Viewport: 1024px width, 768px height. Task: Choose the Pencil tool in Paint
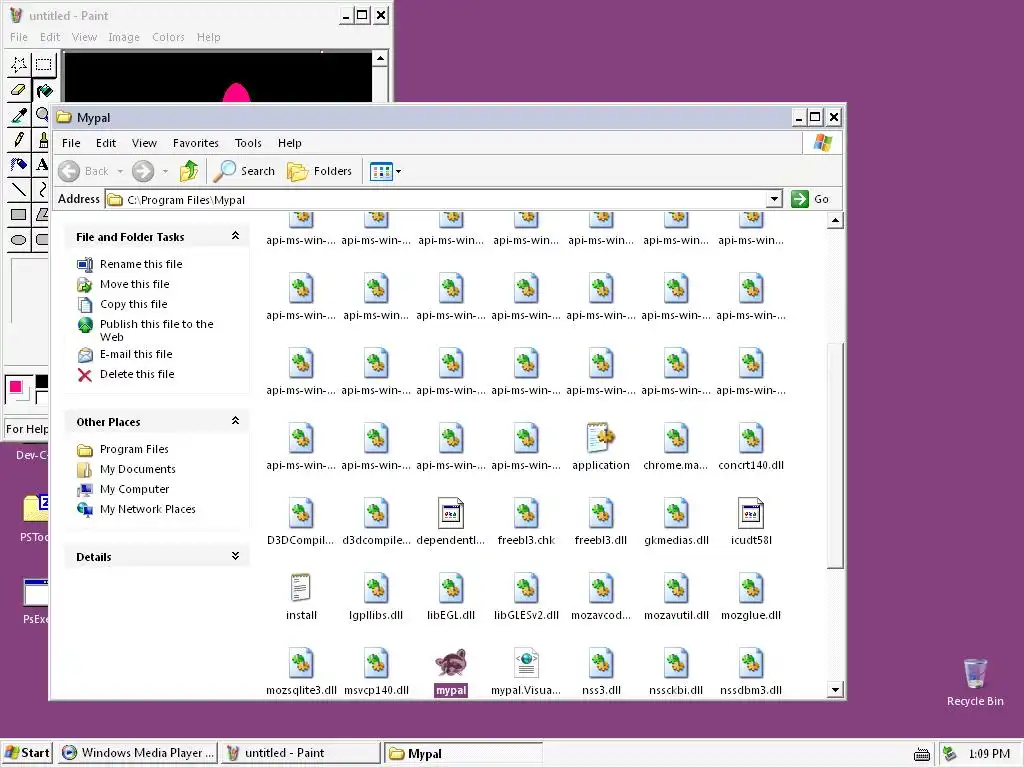(19, 139)
